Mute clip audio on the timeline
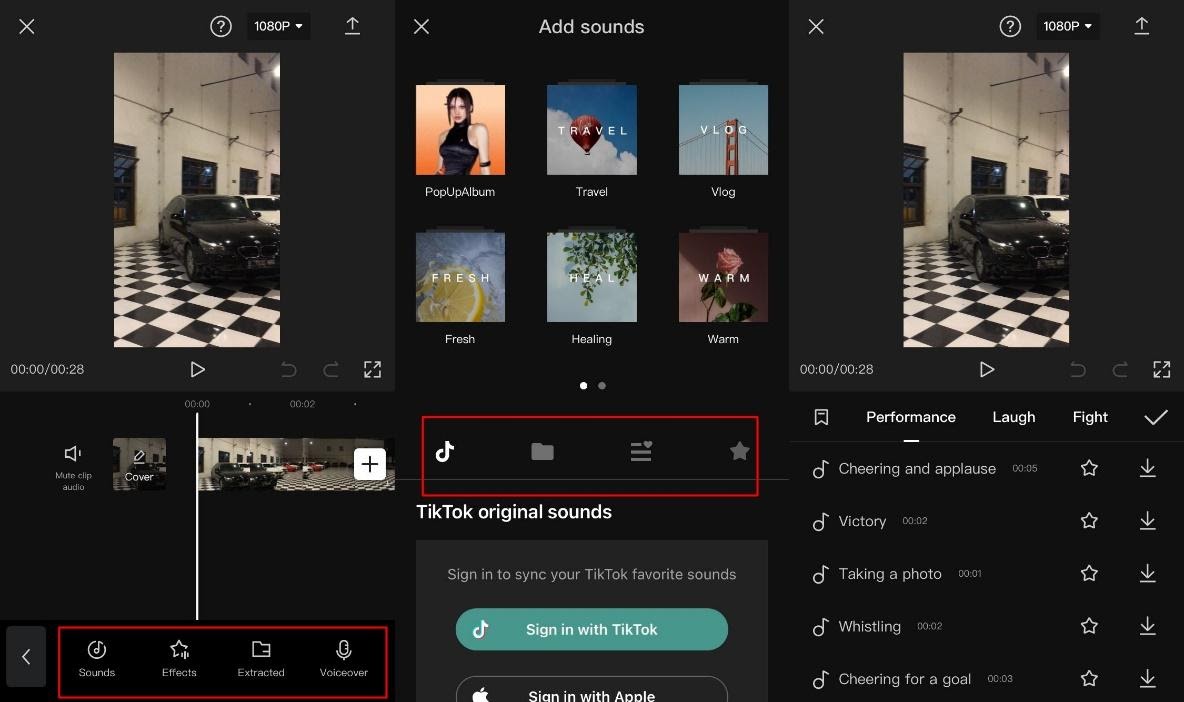The height and width of the screenshot is (702, 1184). click(x=73, y=467)
